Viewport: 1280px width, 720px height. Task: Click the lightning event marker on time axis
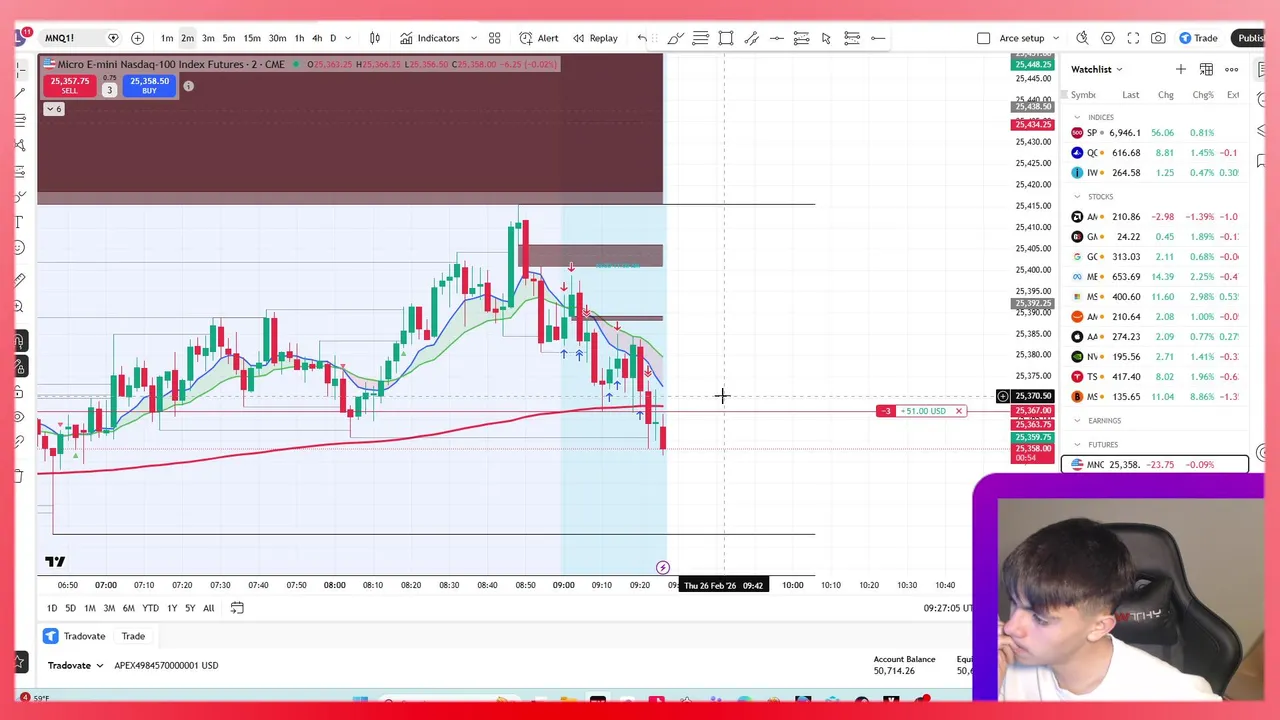click(662, 568)
